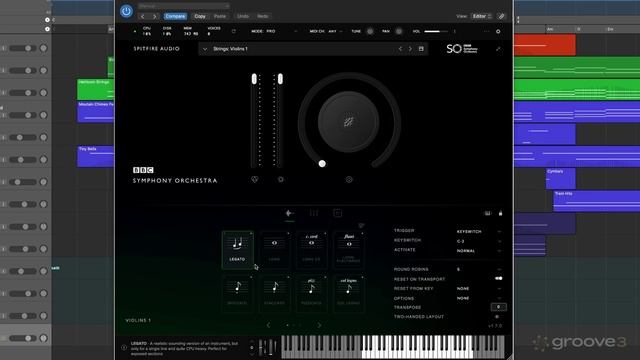Click the Transpose value field
Screen dimensions: 640x360
pyautogui.click(x=498, y=307)
